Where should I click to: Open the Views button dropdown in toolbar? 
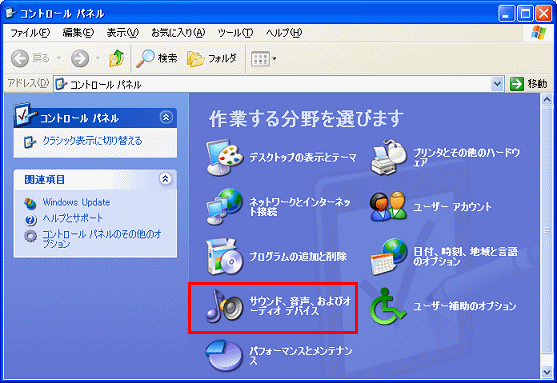click(x=264, y=59)
